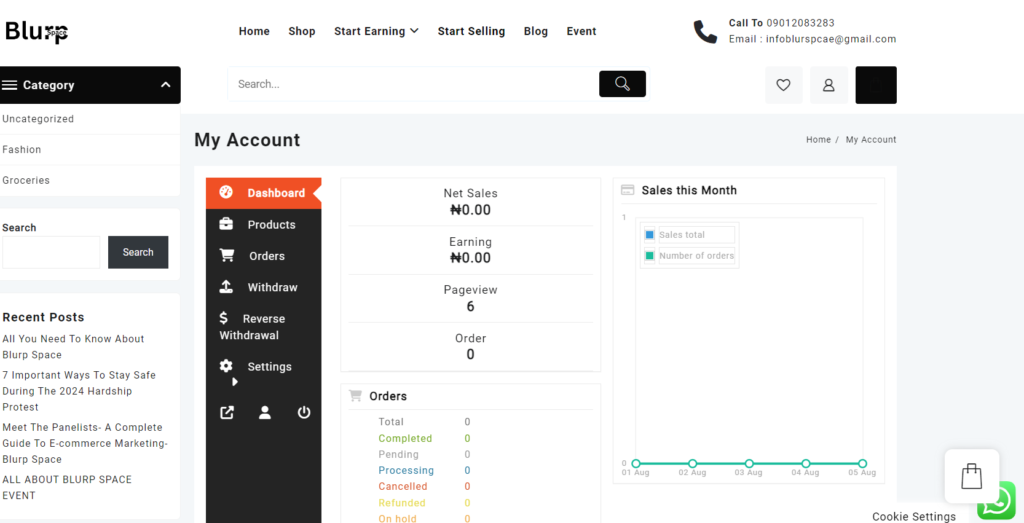Open the WhatsApp chat icon

[996, 501]
